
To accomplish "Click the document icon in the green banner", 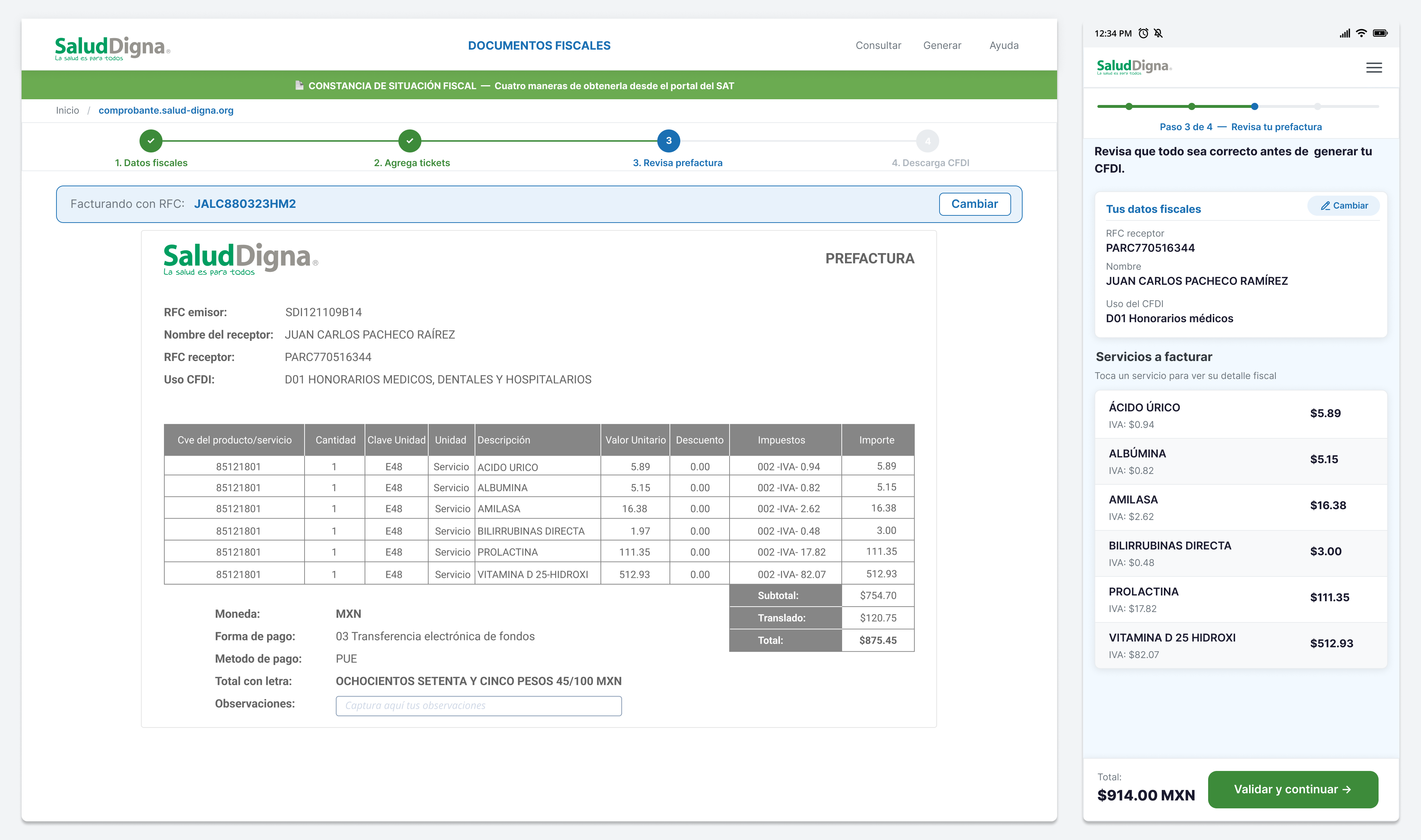I will (300, 86).
